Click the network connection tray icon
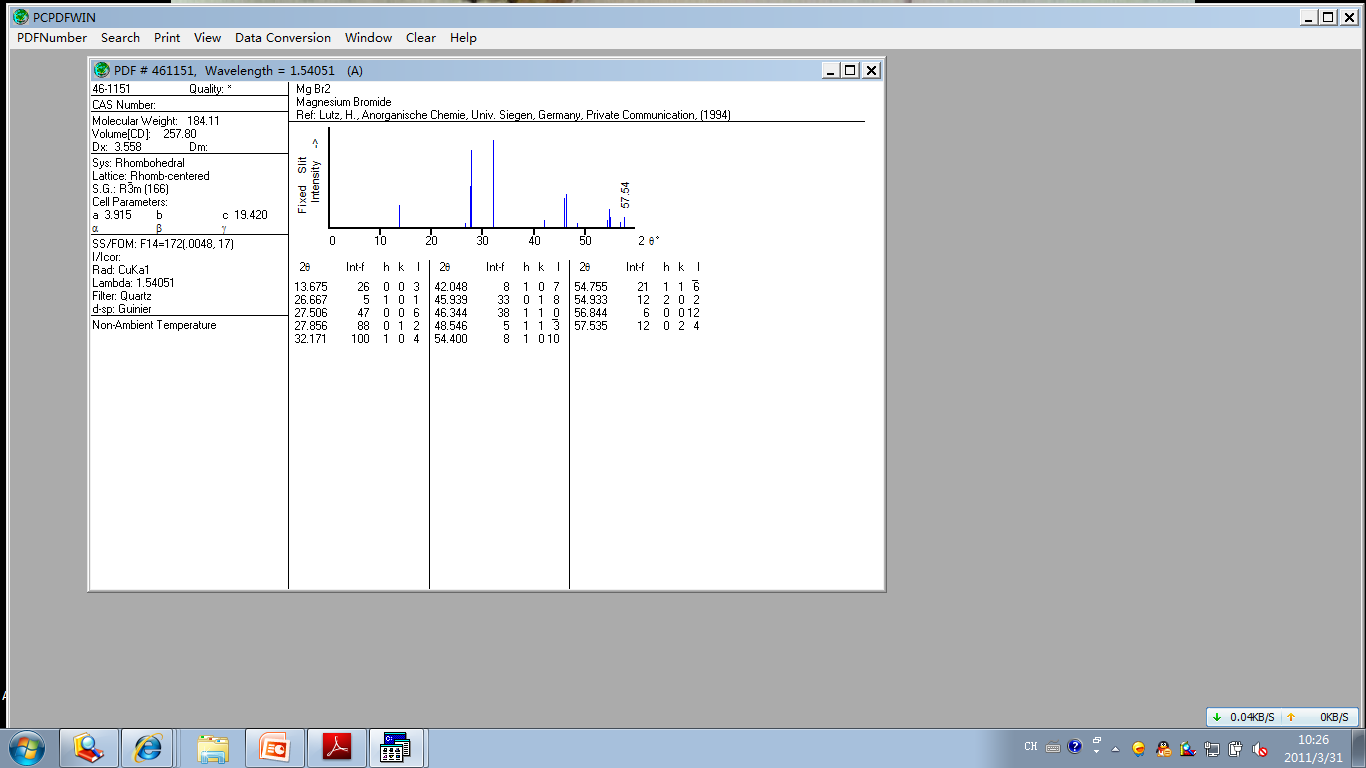 (x=1212, y=748)
